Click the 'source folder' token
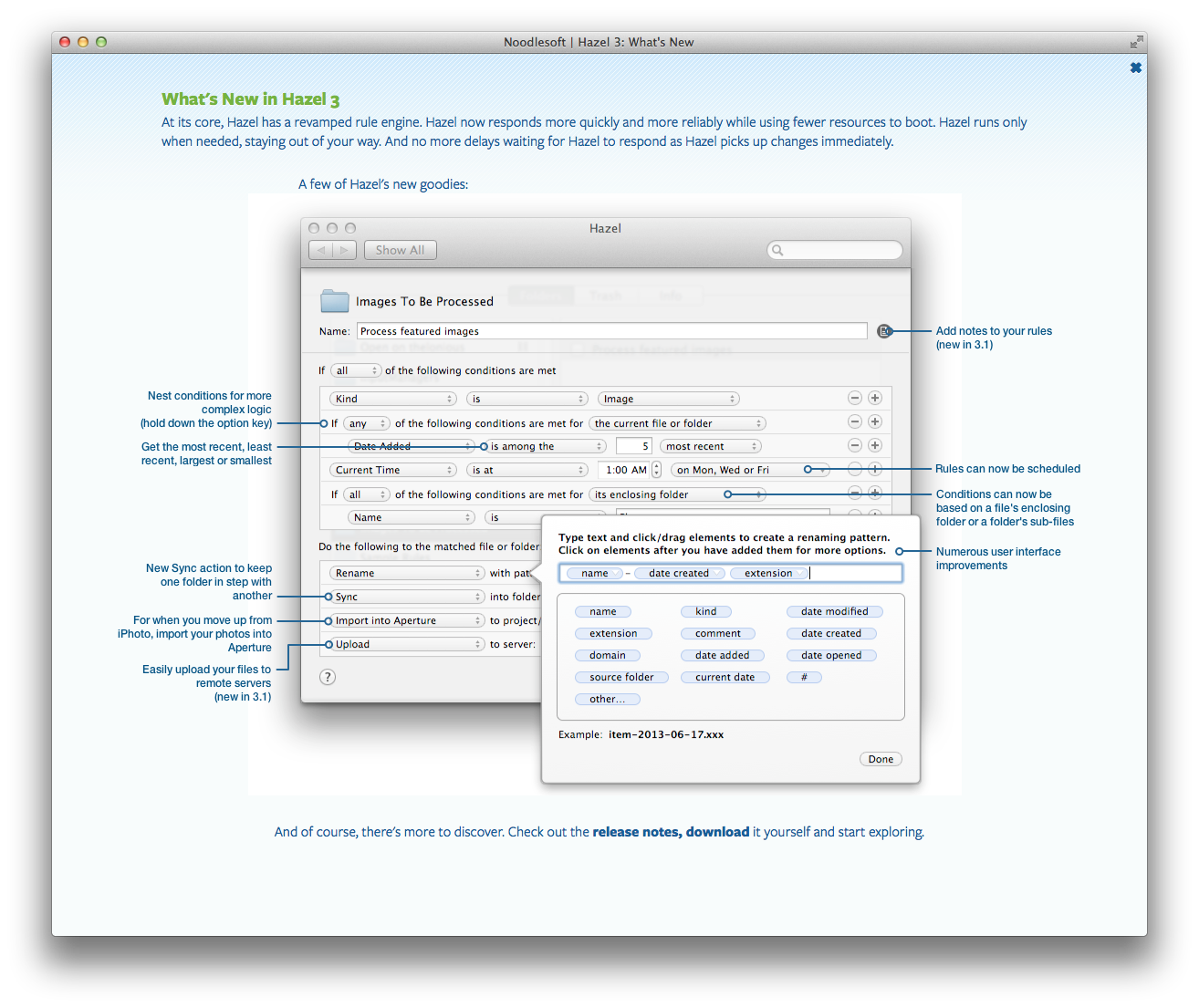1199x1008 pixels. tap(621, 677)
